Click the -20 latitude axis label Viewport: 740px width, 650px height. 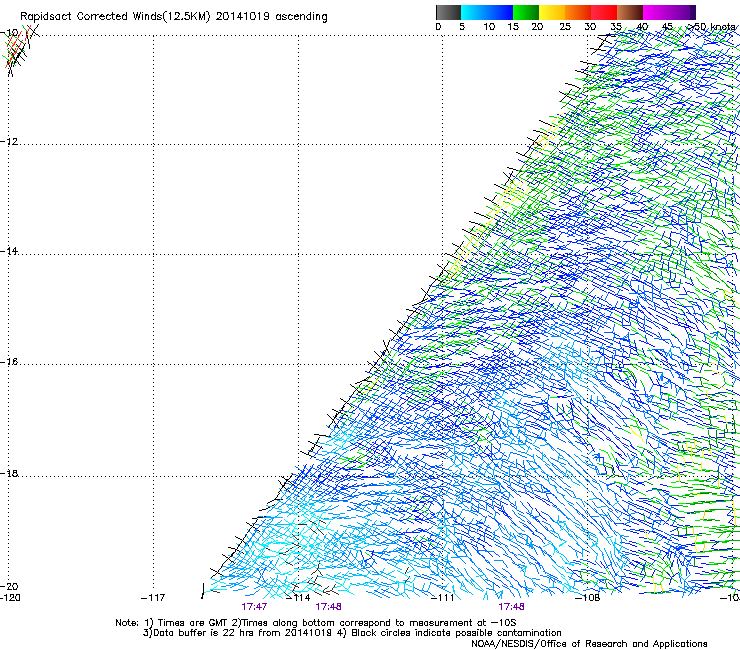pos(9,586)
